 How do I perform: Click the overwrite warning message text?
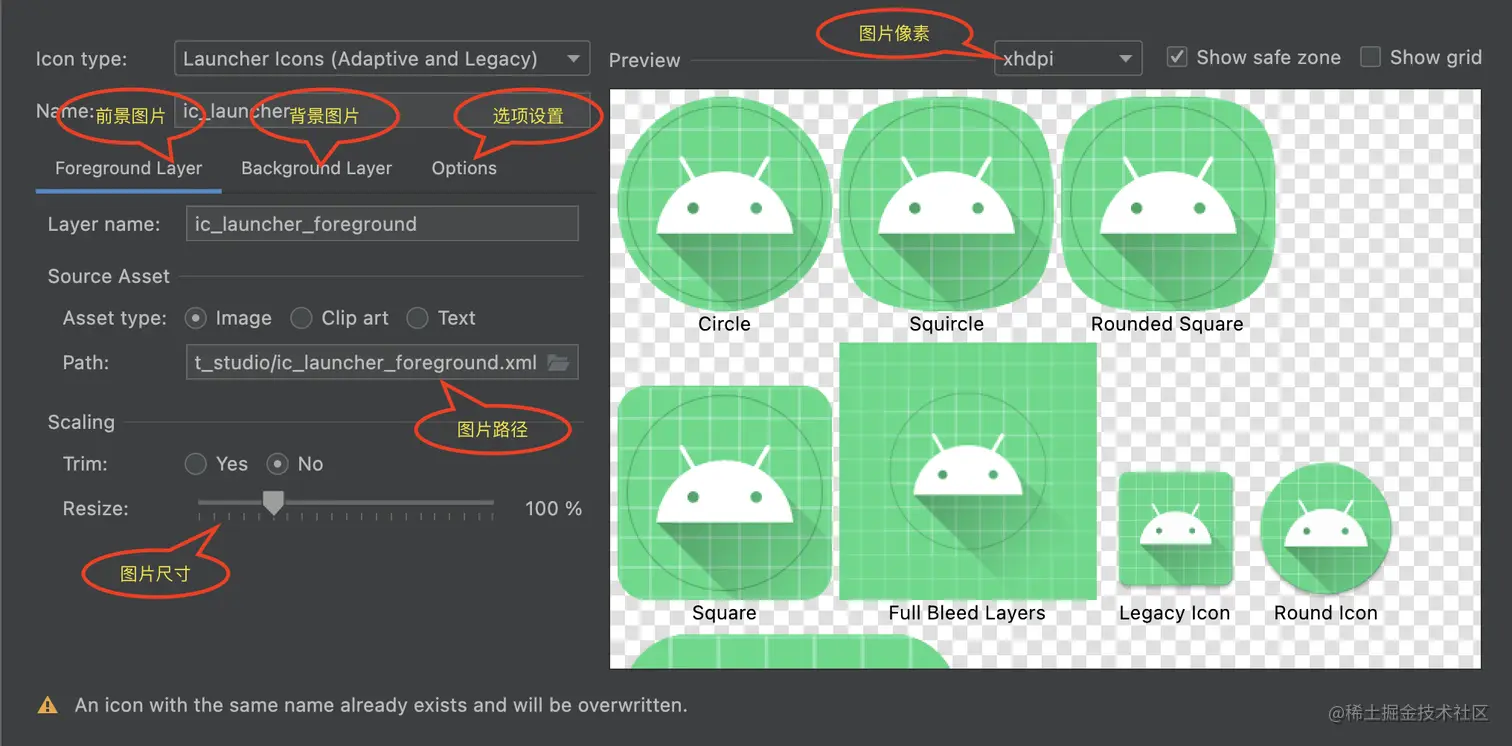(381, 705)
